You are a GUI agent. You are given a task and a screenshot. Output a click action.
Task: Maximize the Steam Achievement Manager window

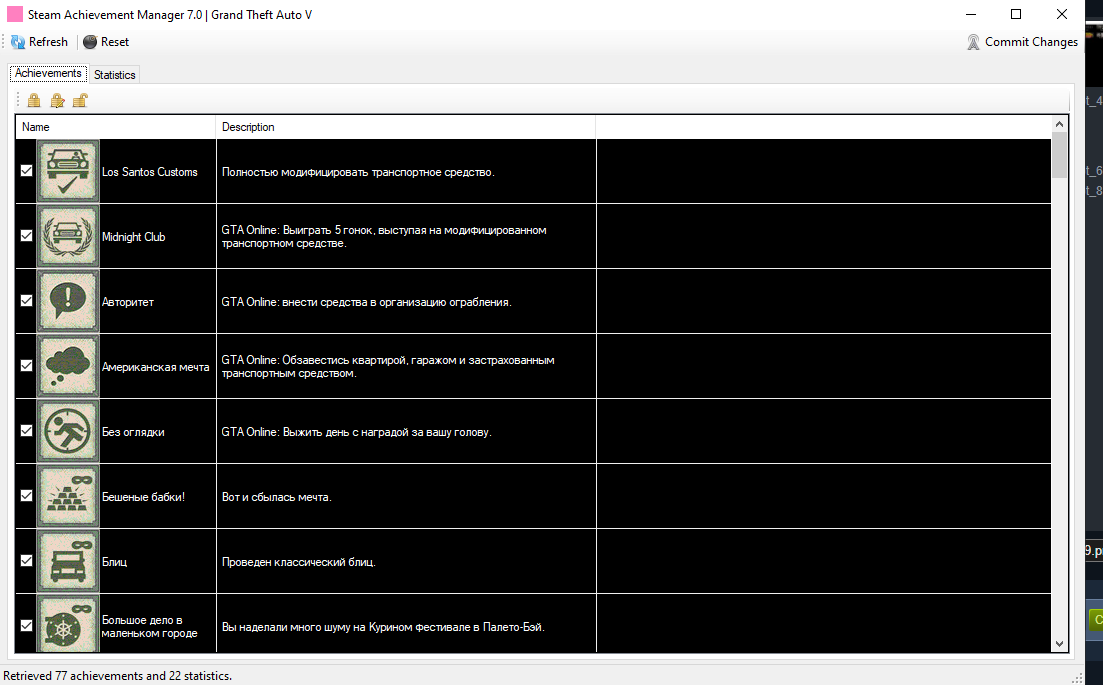[1016, 14]
